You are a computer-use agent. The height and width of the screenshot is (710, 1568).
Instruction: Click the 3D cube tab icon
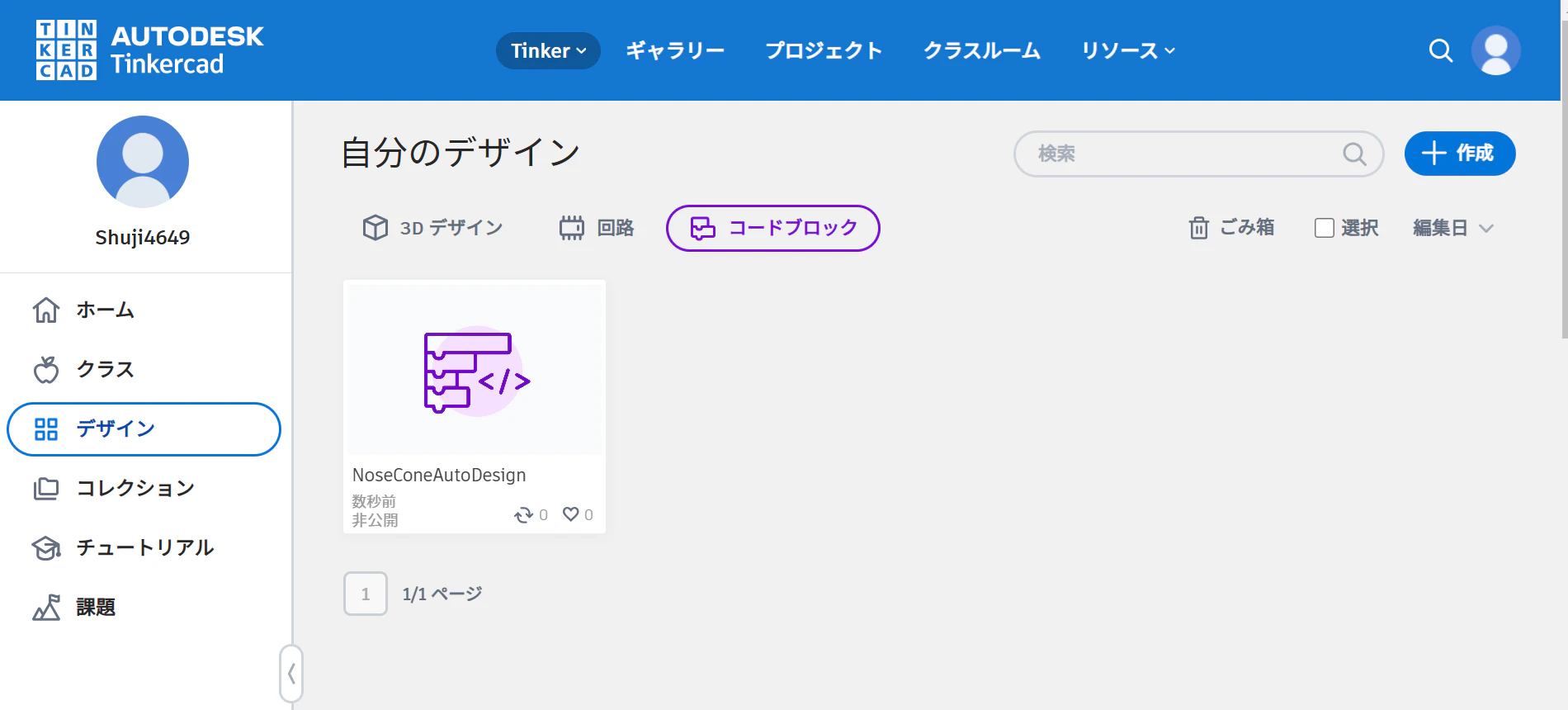pos(375,227)
